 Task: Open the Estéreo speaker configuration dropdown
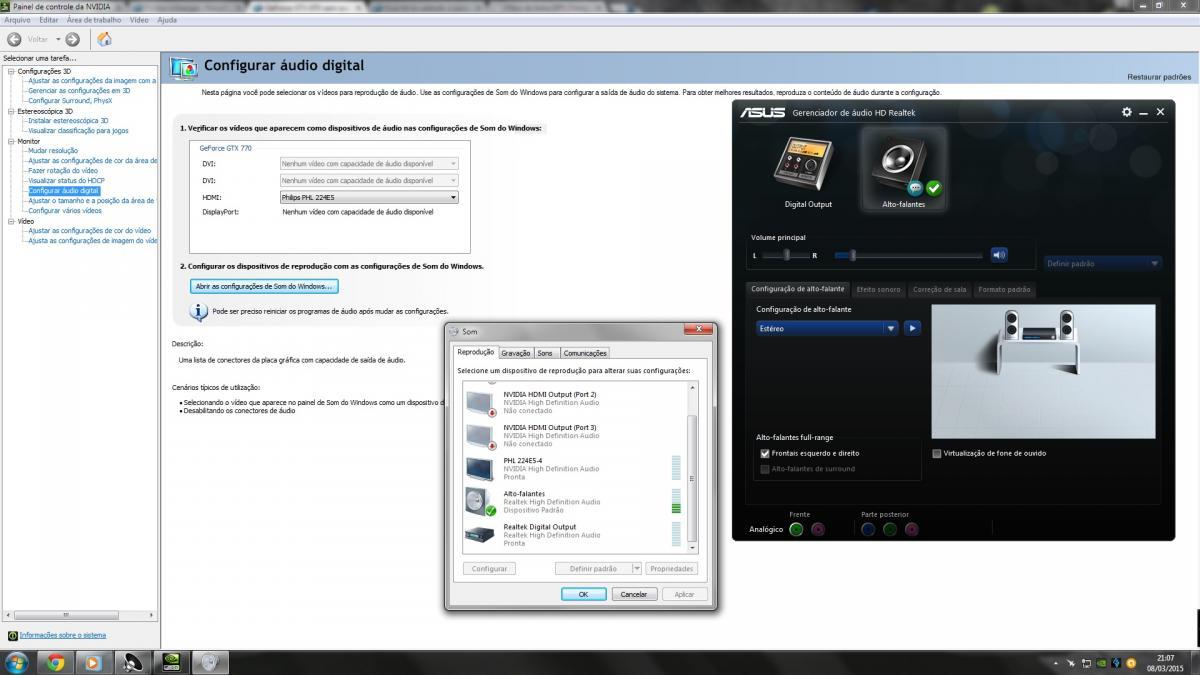pyautogui.click(x=827, y=328)
